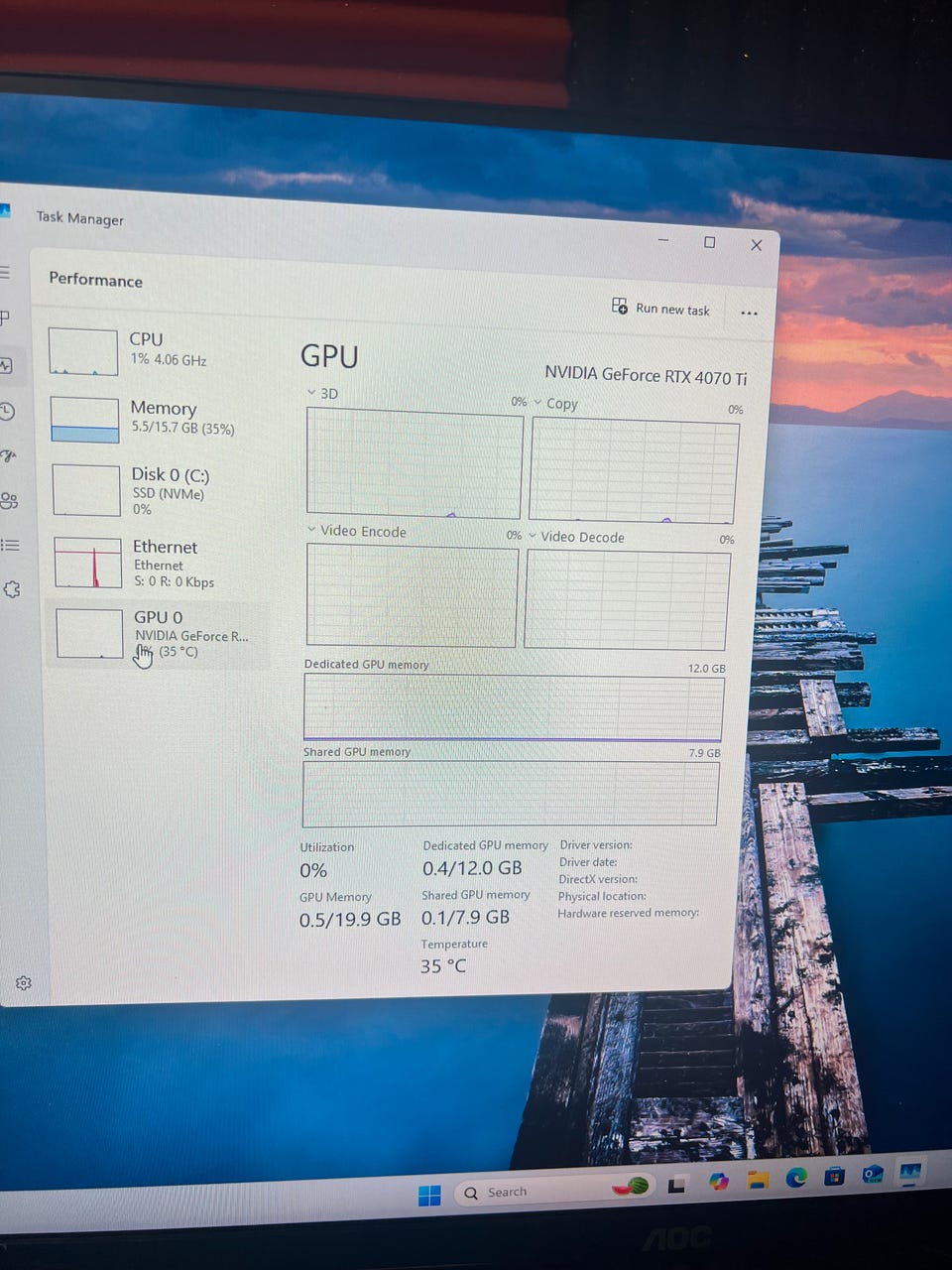952x1270 pixels.
Task: Open Task View from the taskbar
Action: point(677,1185)
